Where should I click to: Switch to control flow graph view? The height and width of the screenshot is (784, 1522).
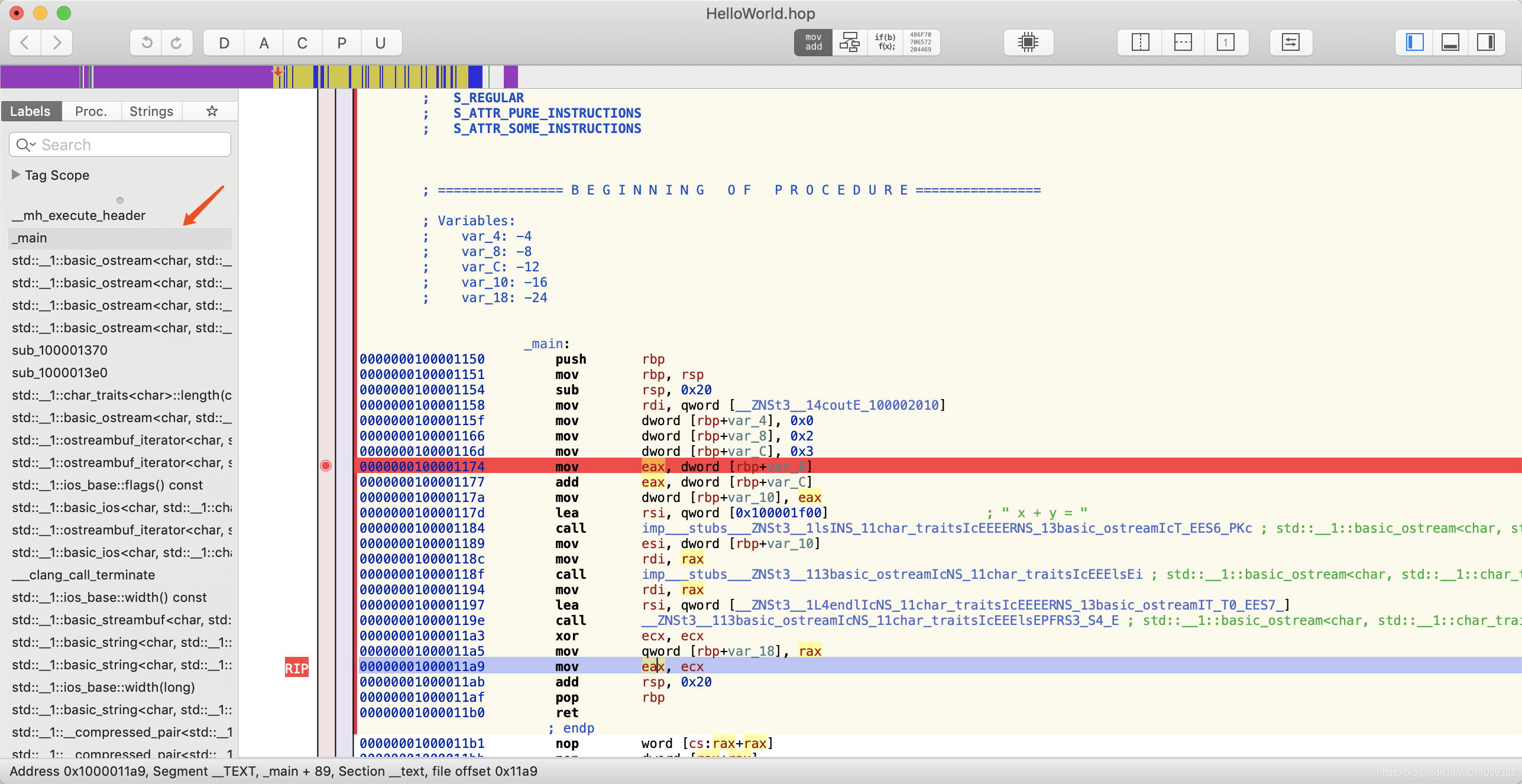[x=849, y=43]
